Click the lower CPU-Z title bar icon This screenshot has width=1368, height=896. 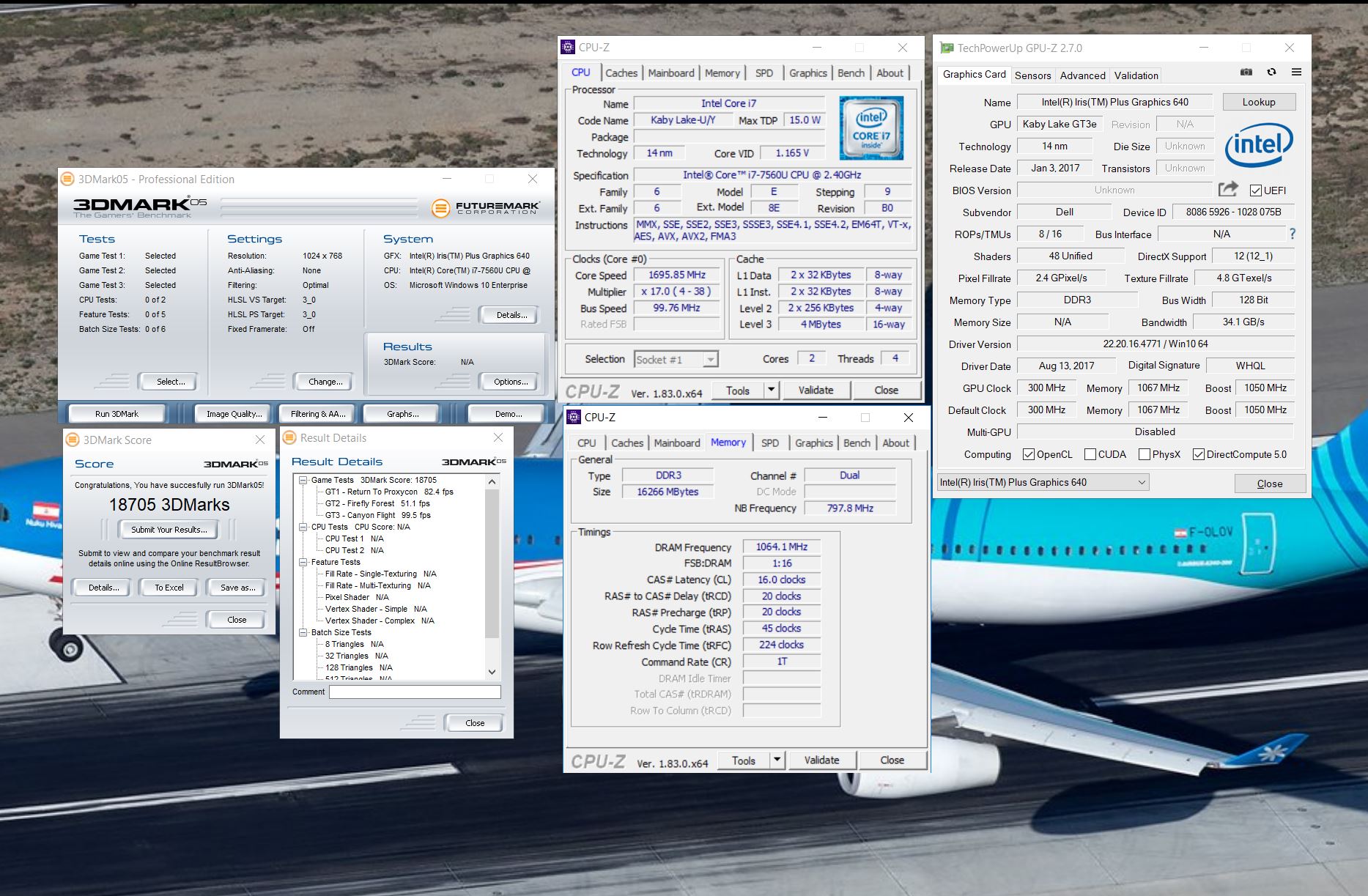coord(573,417)
